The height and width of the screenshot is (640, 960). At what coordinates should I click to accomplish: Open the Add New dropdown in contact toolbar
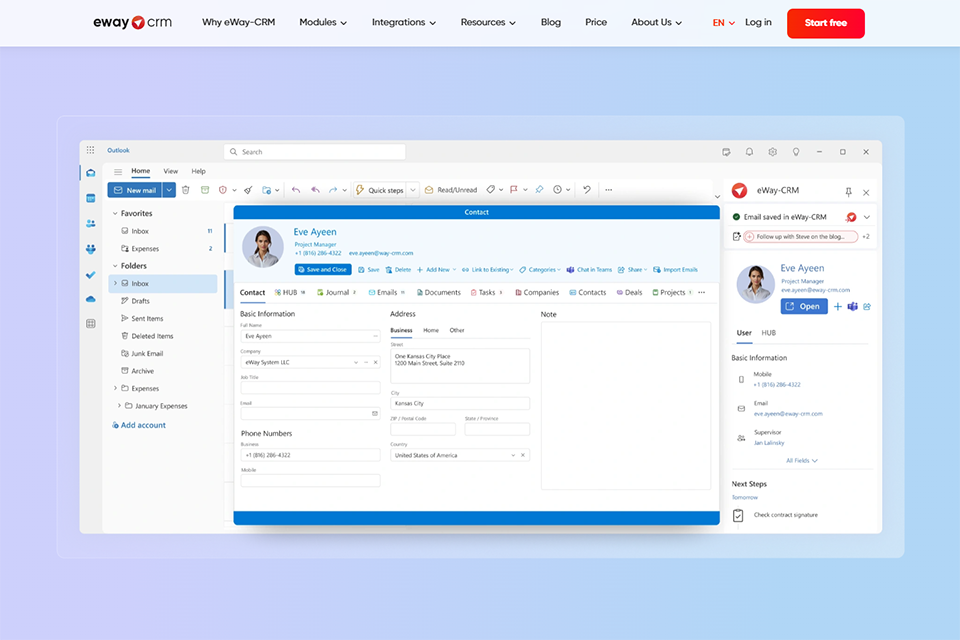(x=437, y=269)
